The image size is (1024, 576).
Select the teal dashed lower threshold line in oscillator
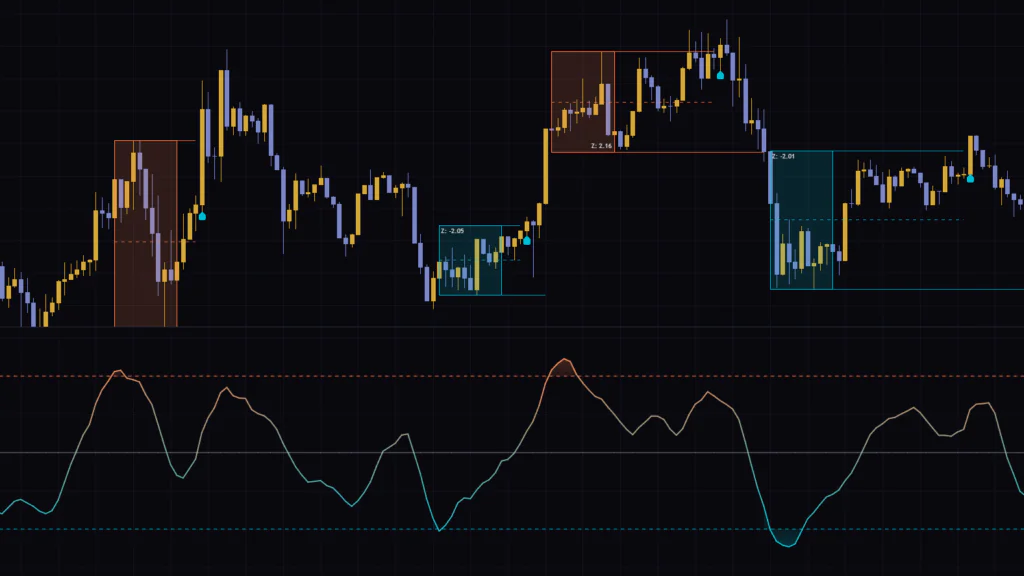point(512,530)
